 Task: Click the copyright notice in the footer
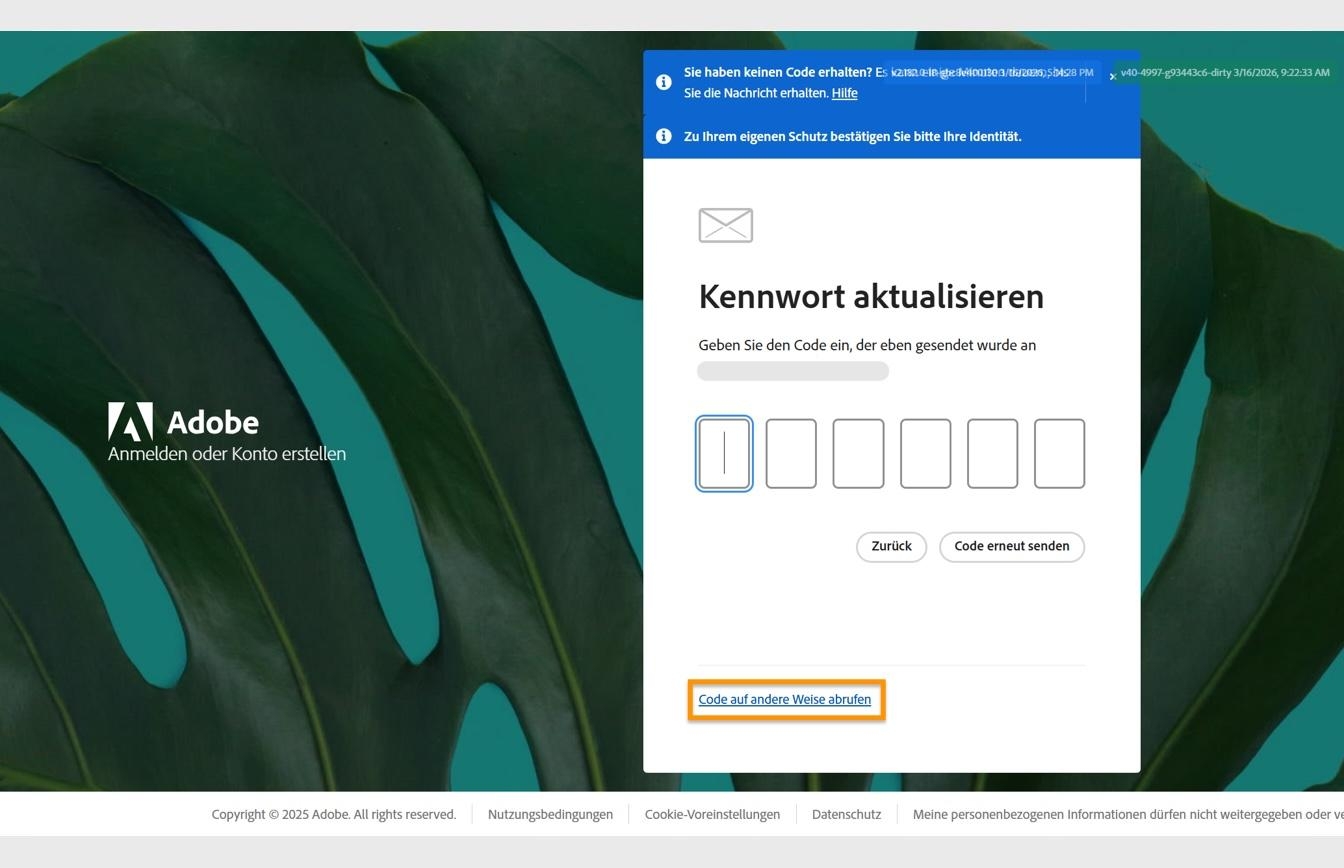pos(333,814)
